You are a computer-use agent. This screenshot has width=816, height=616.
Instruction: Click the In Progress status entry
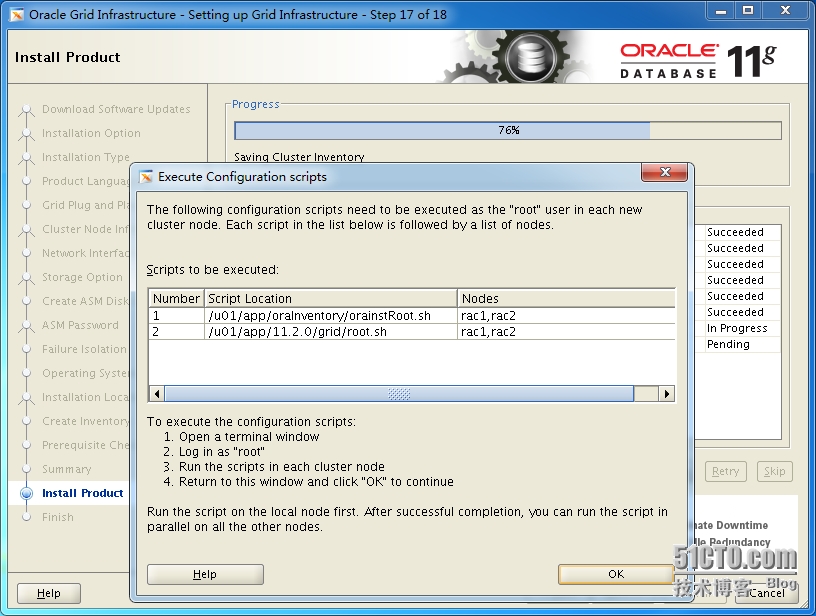tap(737, 328)
